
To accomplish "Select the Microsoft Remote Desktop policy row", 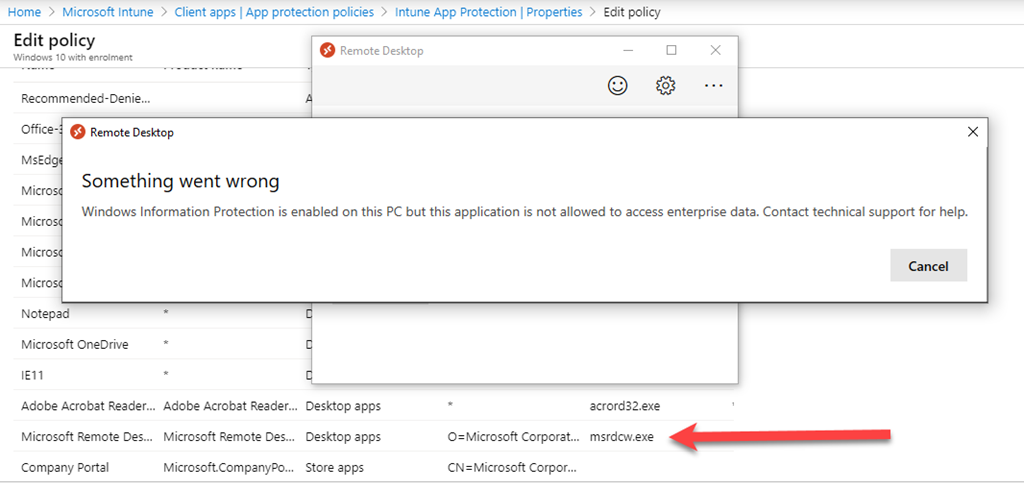I will (x=88, y=437).
